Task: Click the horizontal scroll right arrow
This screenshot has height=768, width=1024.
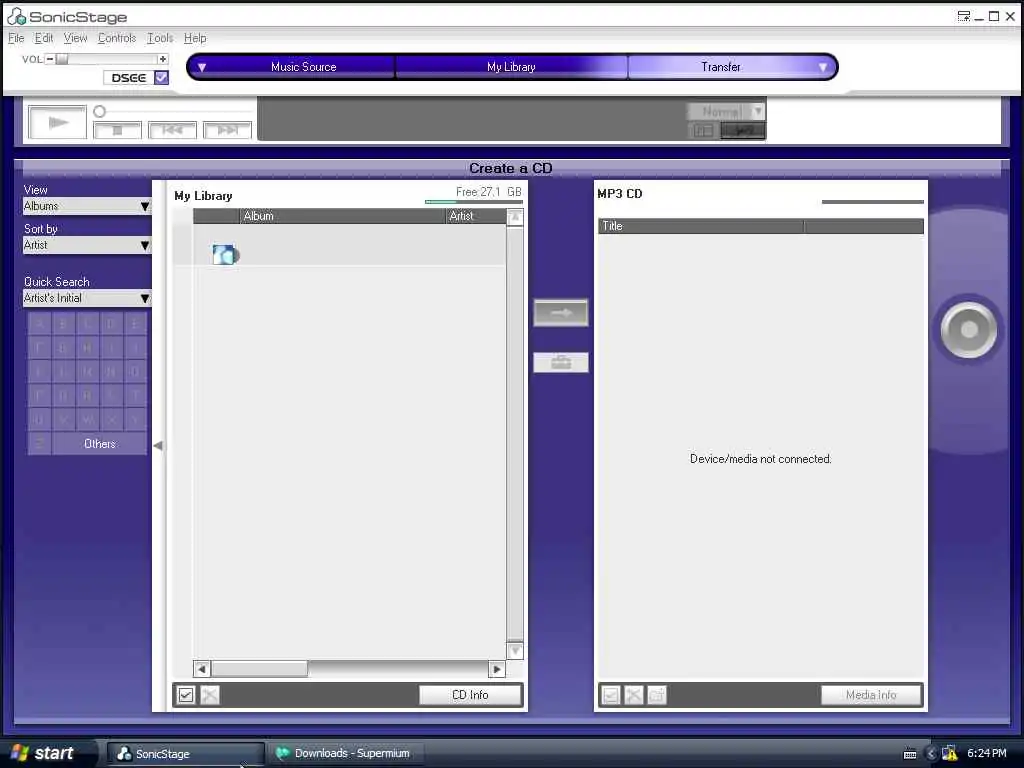Action: [x=497, y=669]
